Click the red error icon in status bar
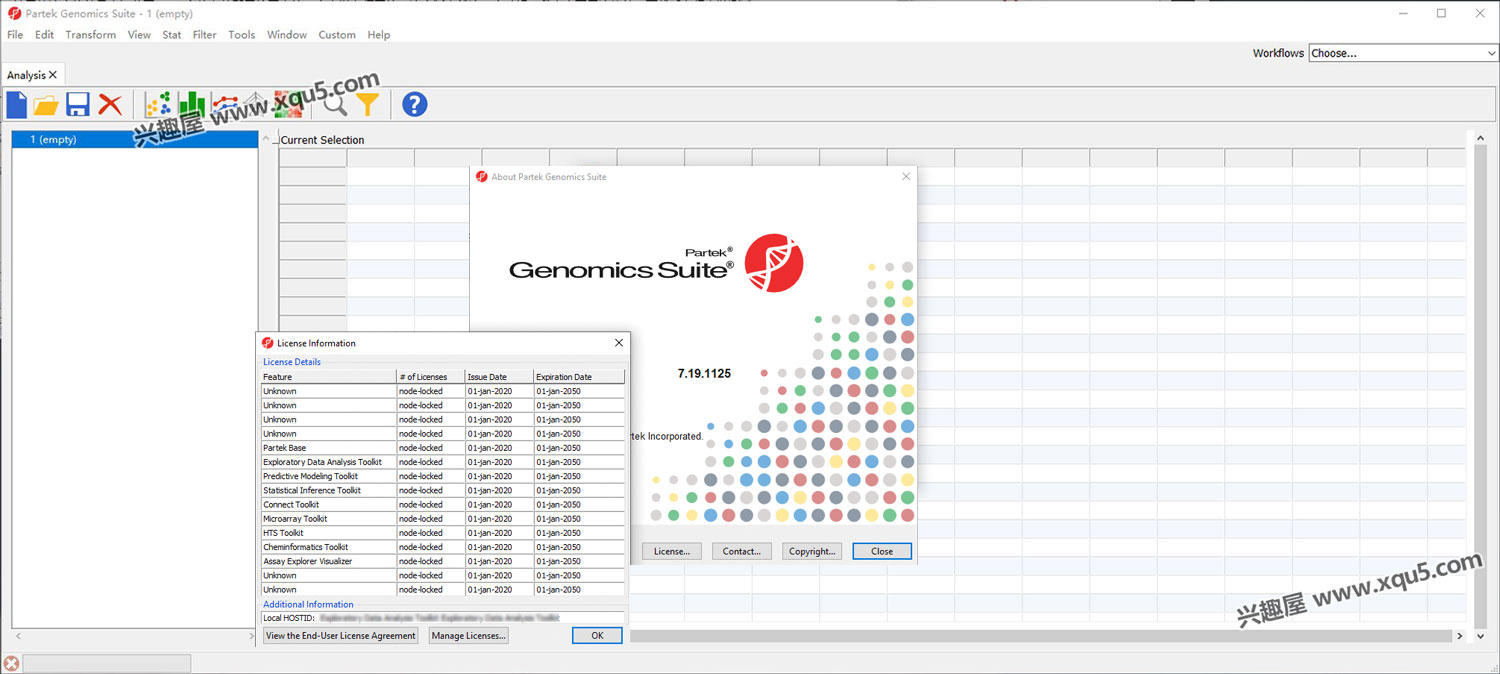 [x=11, y=663]
